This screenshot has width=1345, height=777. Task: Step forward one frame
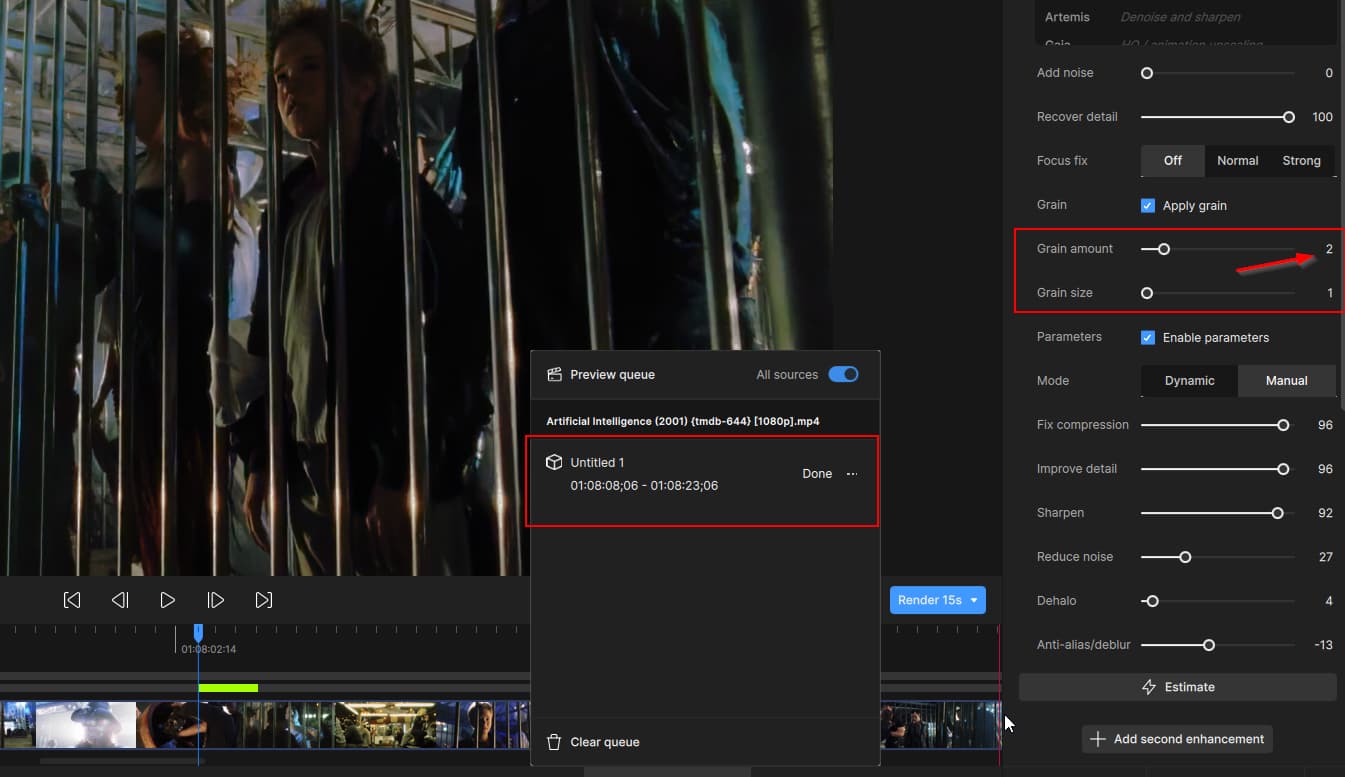pyautogui.click(x=215, y=600)
